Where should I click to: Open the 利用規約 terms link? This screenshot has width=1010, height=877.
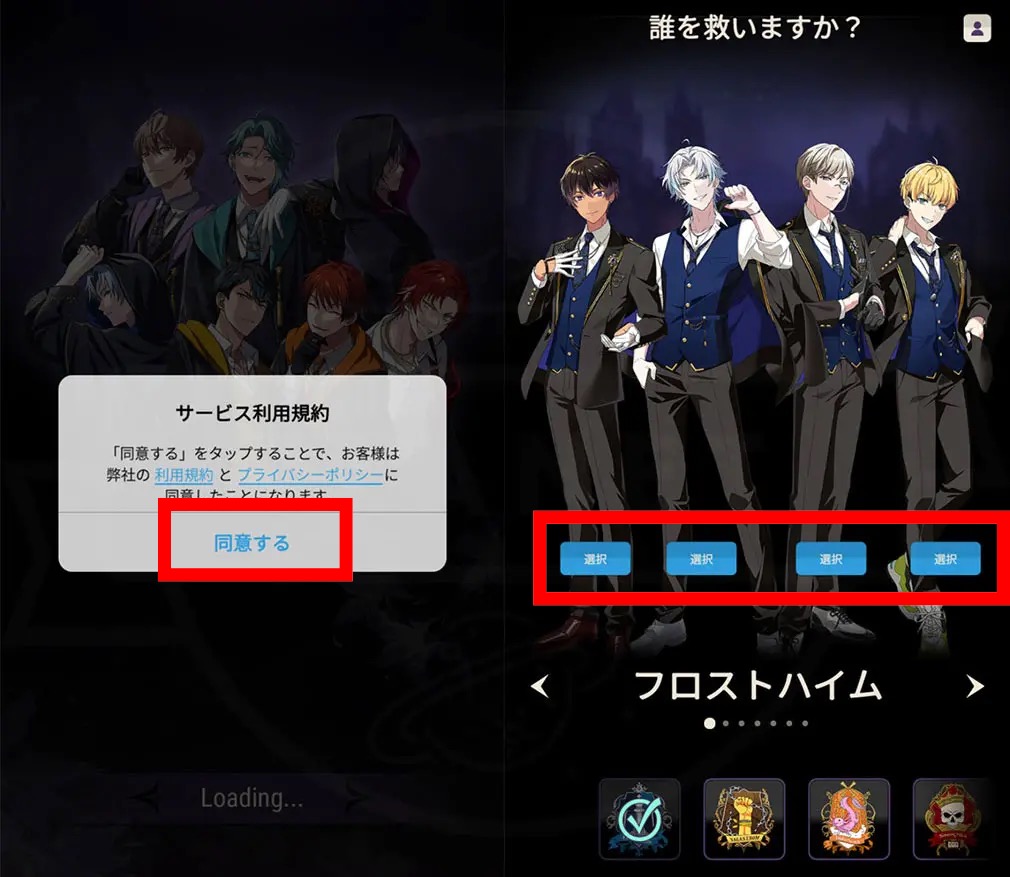pyautogui.click(x=184, y=475)
